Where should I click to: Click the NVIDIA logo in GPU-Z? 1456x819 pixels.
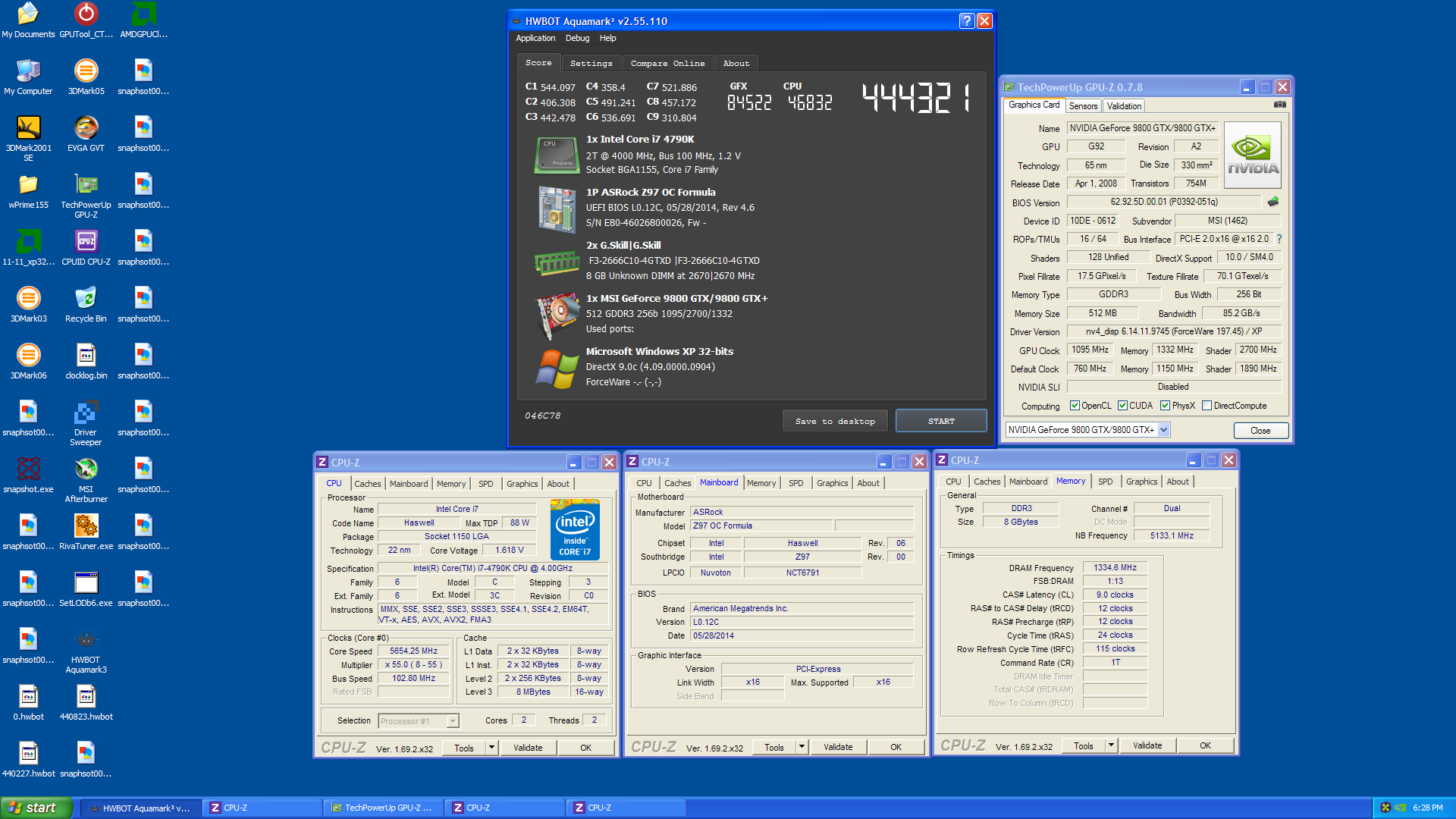[1253, 155]
